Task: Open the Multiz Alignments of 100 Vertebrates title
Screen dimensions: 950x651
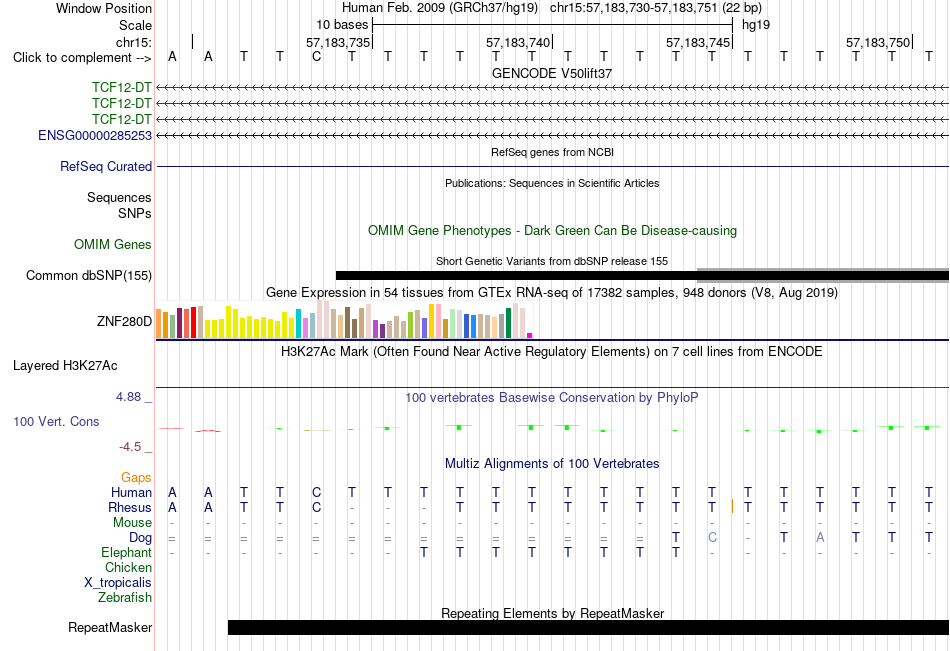Action: coord(552,464)
